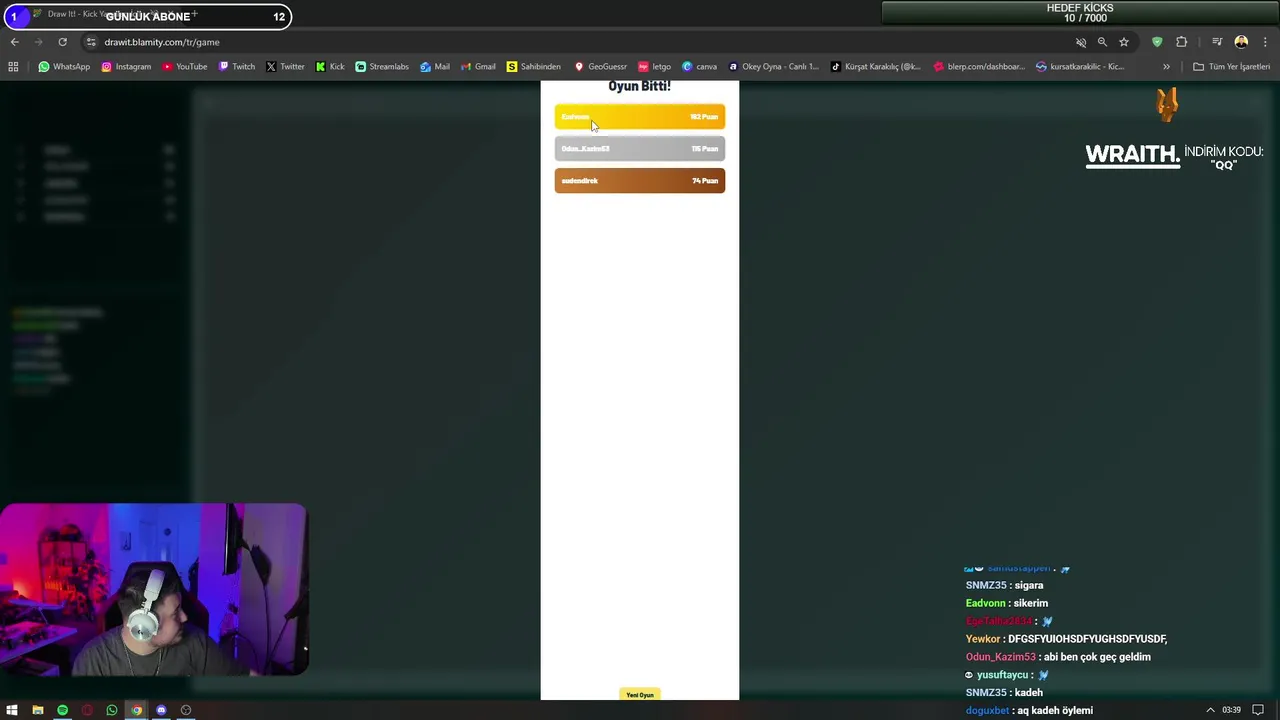
Task: Open letgo bookmark
Action: 655,67
